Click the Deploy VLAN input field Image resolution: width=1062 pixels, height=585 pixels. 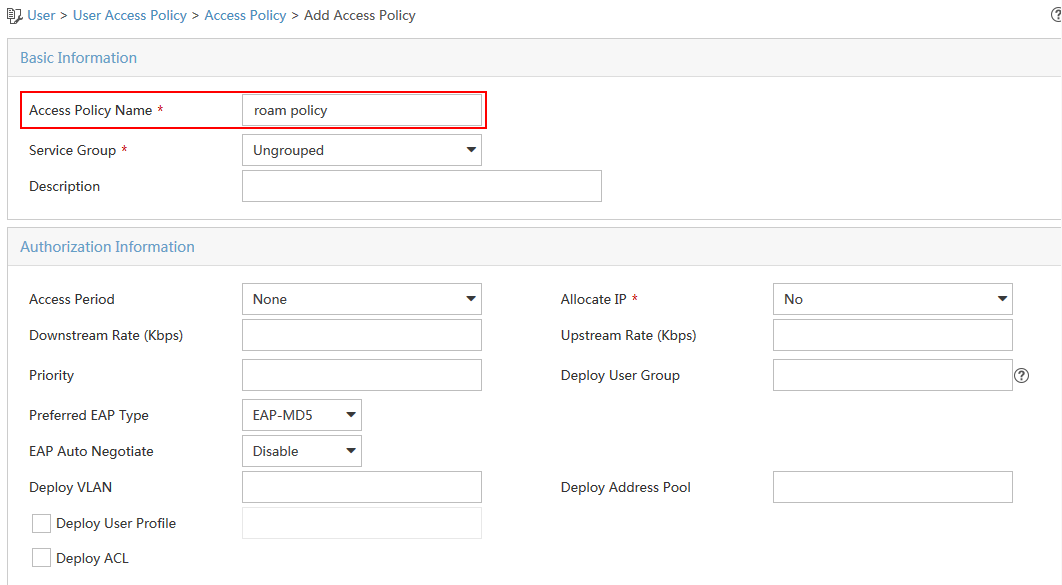(x=362, y=488)
